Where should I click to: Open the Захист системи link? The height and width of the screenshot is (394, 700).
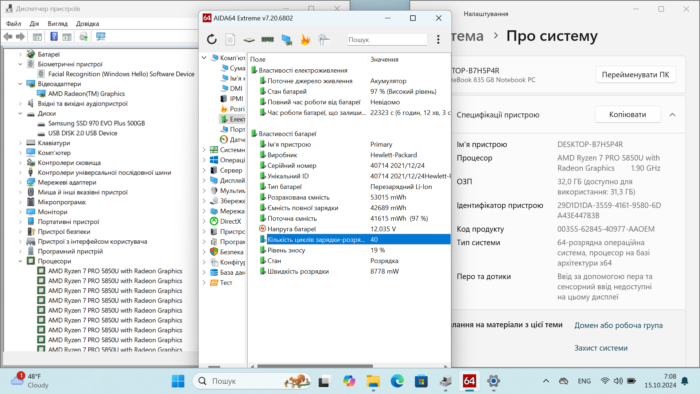(601, 348)
